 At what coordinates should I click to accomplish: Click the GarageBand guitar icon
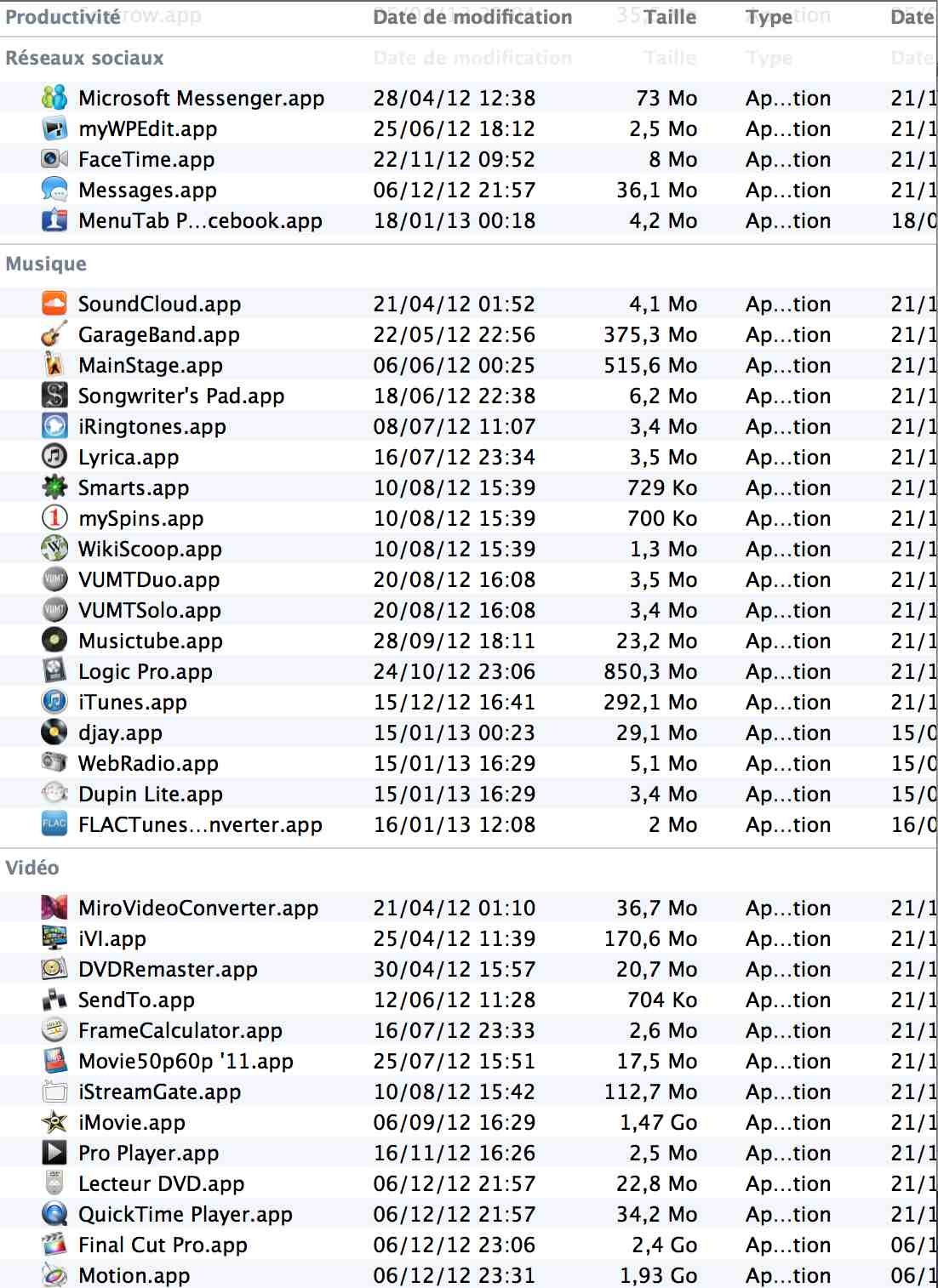tap(54, 334)
